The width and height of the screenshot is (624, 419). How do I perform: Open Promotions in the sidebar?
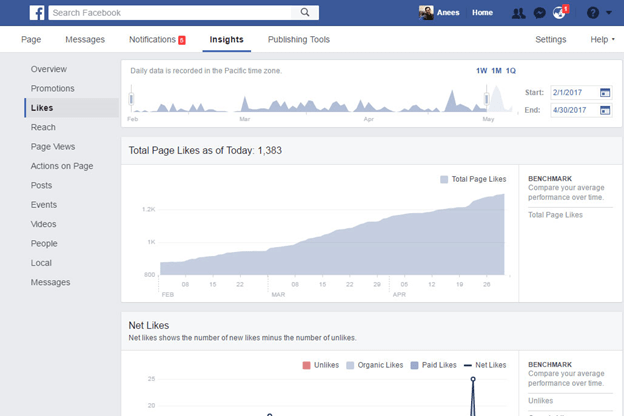click(53, 88)
